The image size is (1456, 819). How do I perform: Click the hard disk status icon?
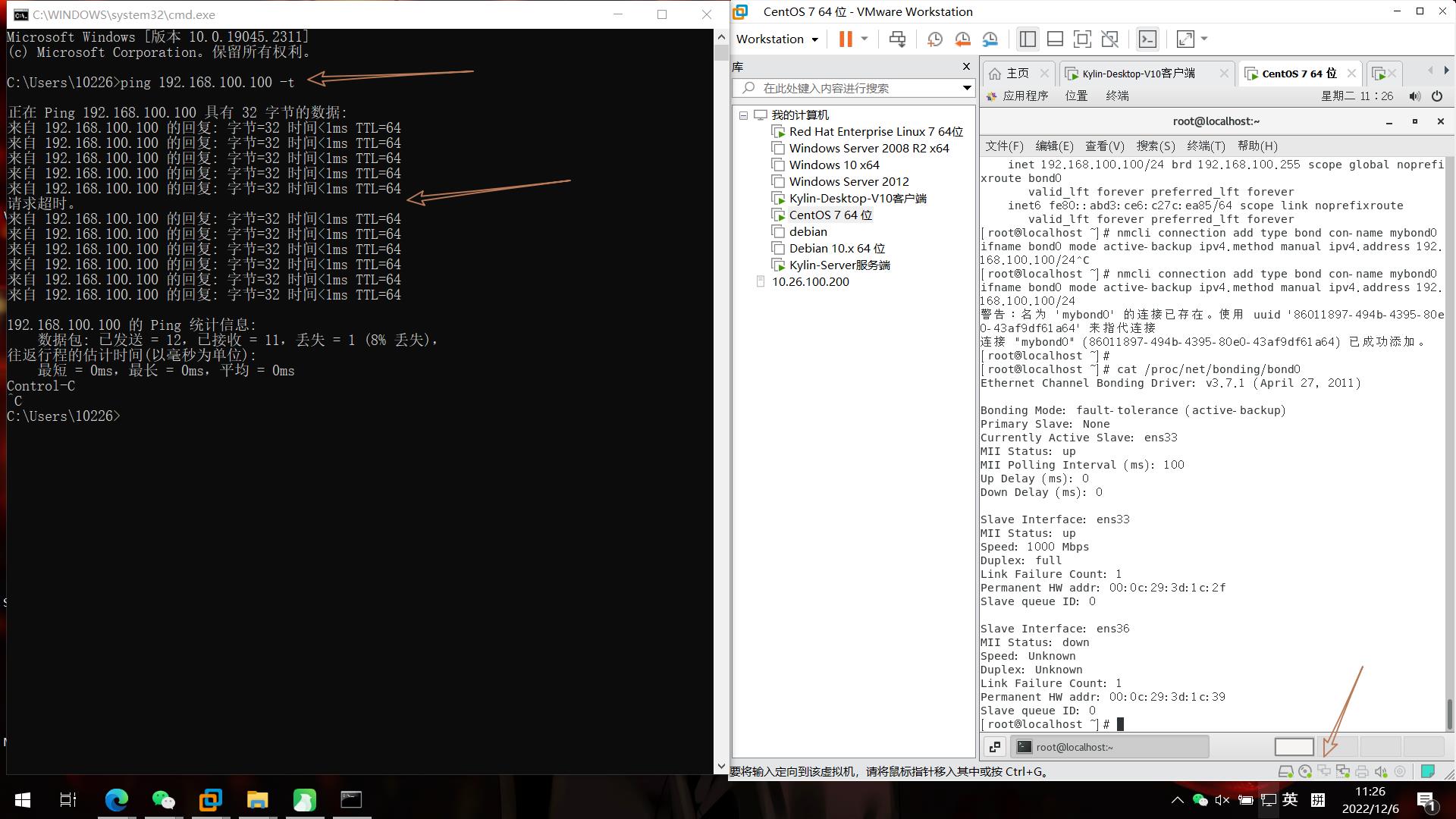pyautogui.click(x=1286, y=772)
